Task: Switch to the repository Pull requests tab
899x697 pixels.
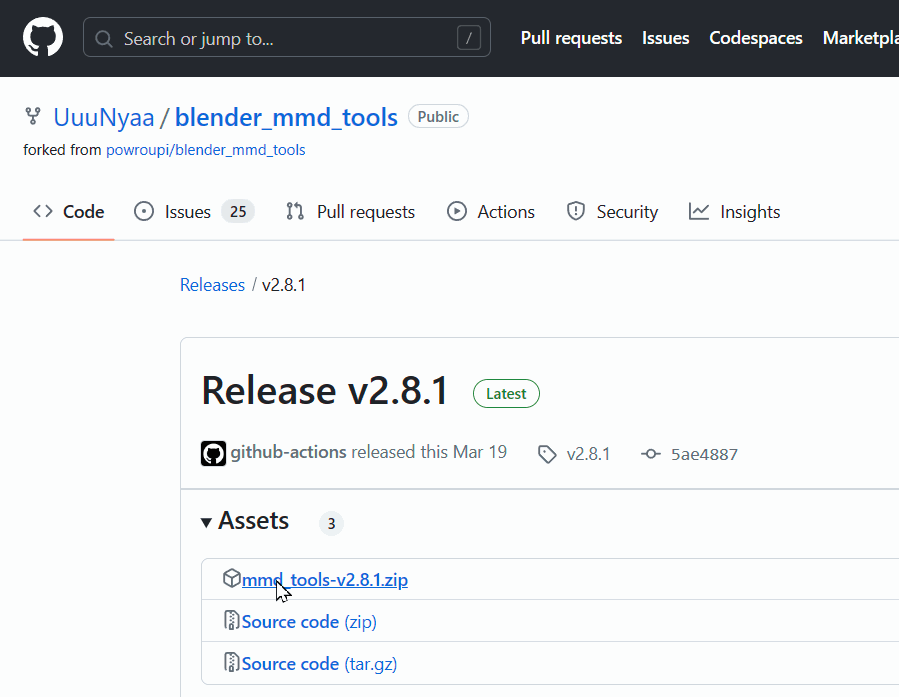Action: click(350, 212)
